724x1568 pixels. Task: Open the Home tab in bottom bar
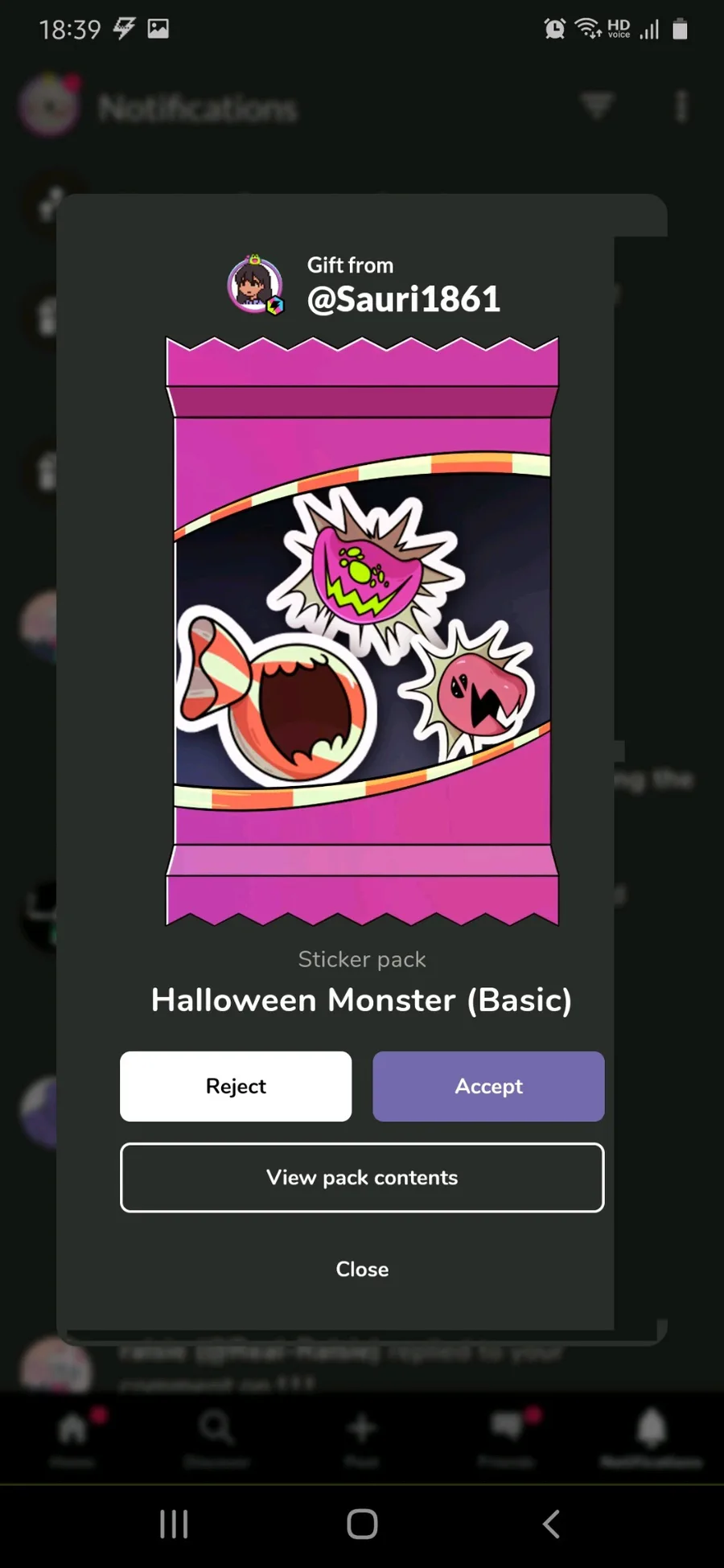click(x=72, y=1438)
